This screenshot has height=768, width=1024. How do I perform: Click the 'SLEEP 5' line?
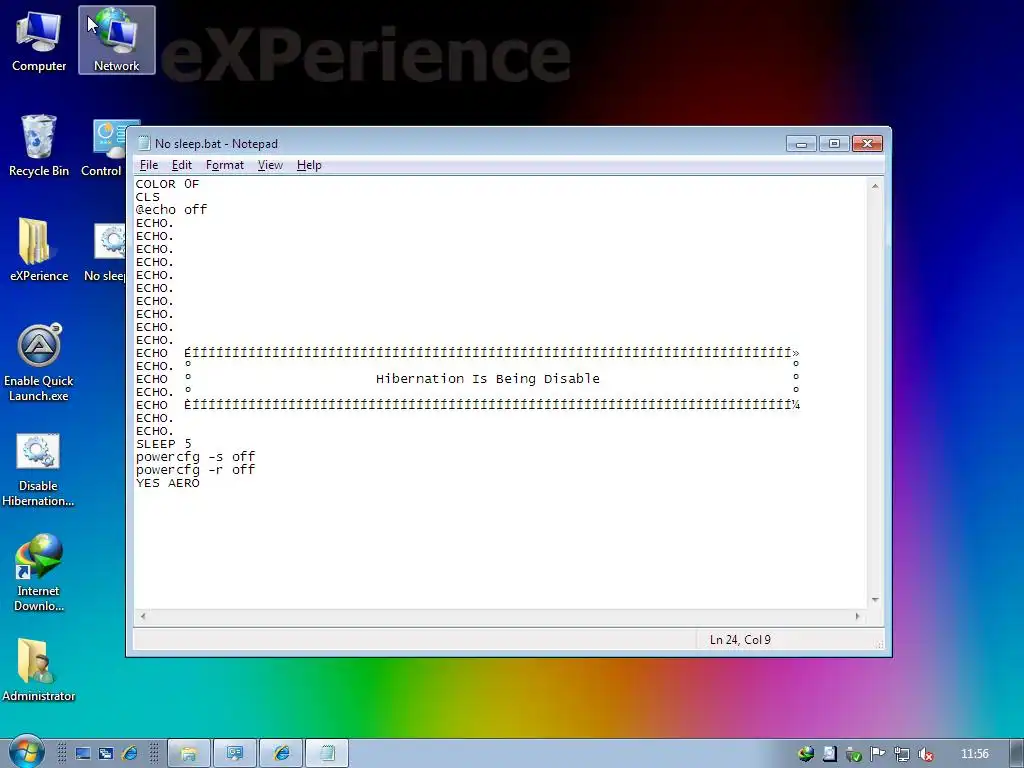tap(163, 444)
